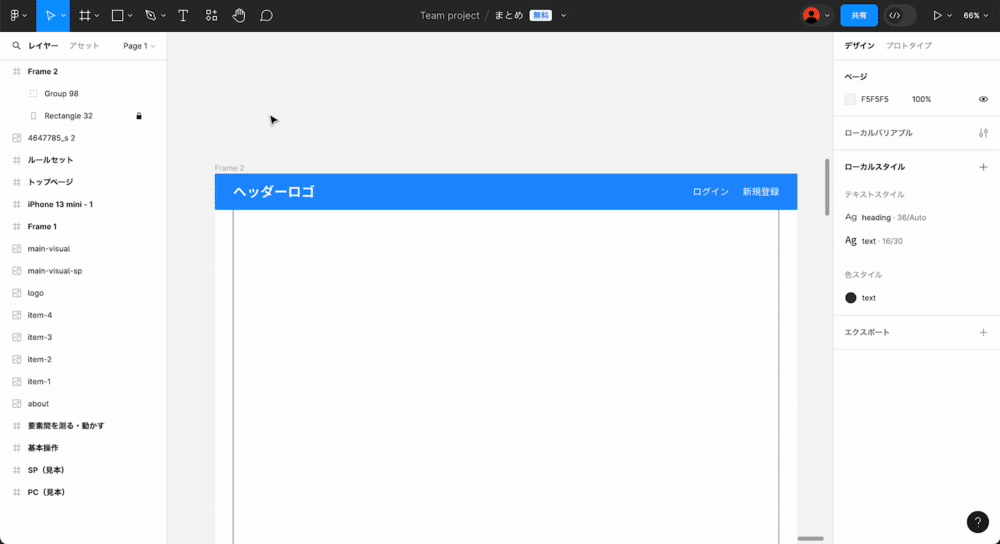Click the F5F5F5 hex value field

coord(874,99)
